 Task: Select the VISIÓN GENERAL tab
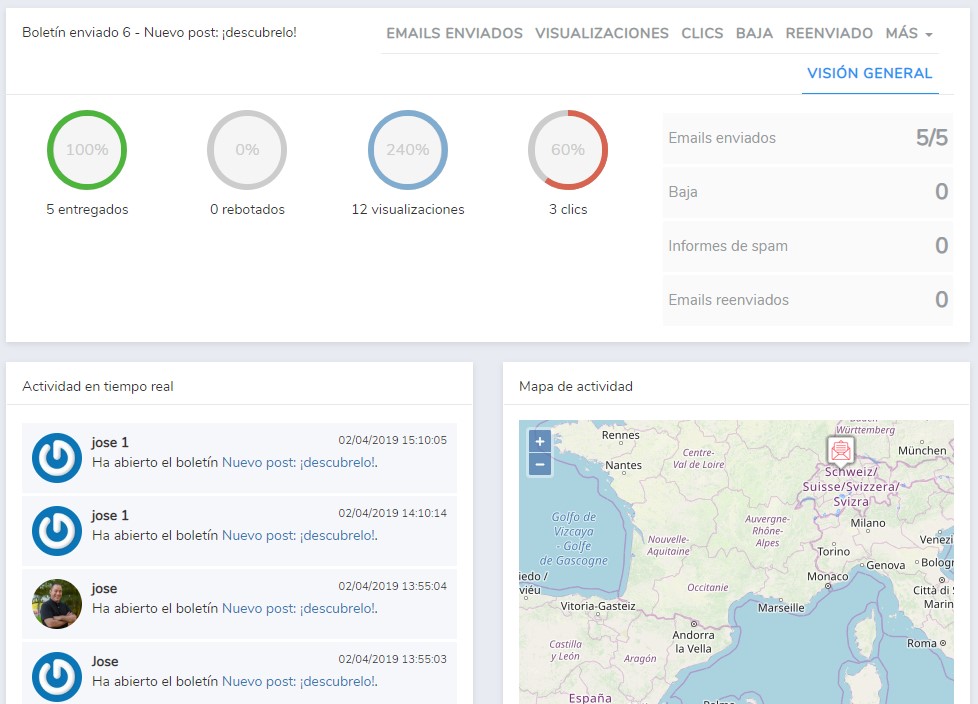[869, 73]
